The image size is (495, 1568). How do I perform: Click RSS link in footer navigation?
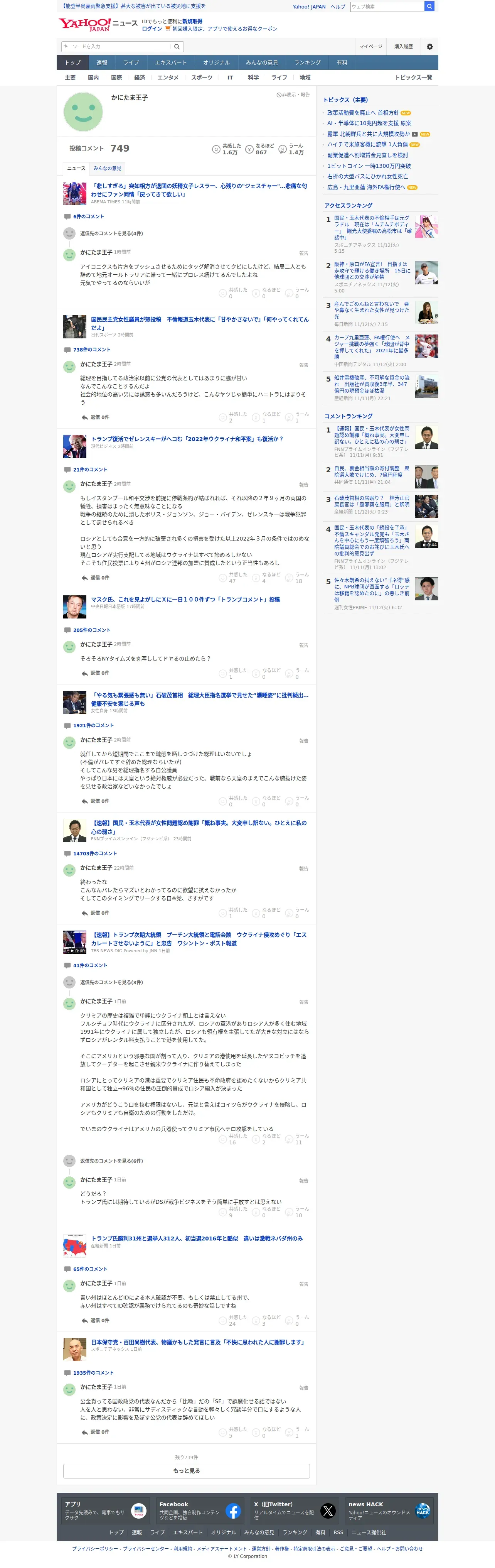tap(339, 1533)
